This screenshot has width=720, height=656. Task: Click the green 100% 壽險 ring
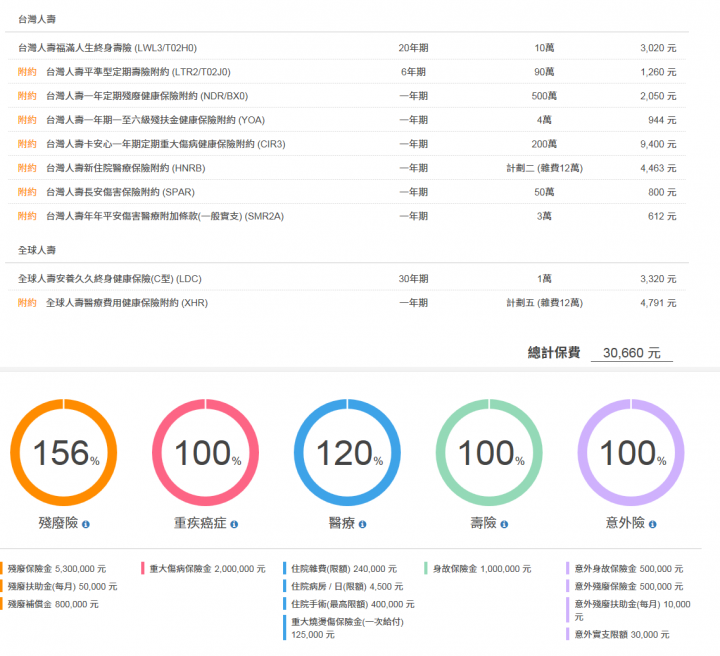(x=489, y=453)
